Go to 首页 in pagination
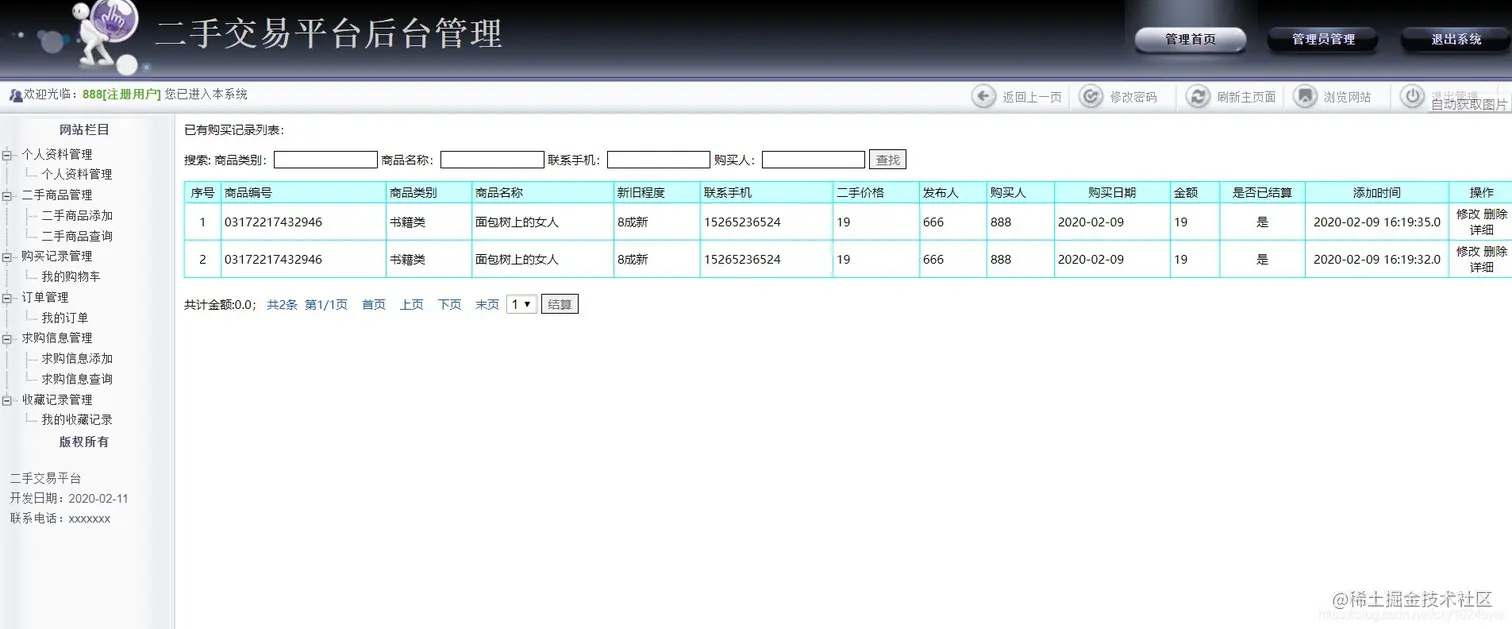 [374, 305]
